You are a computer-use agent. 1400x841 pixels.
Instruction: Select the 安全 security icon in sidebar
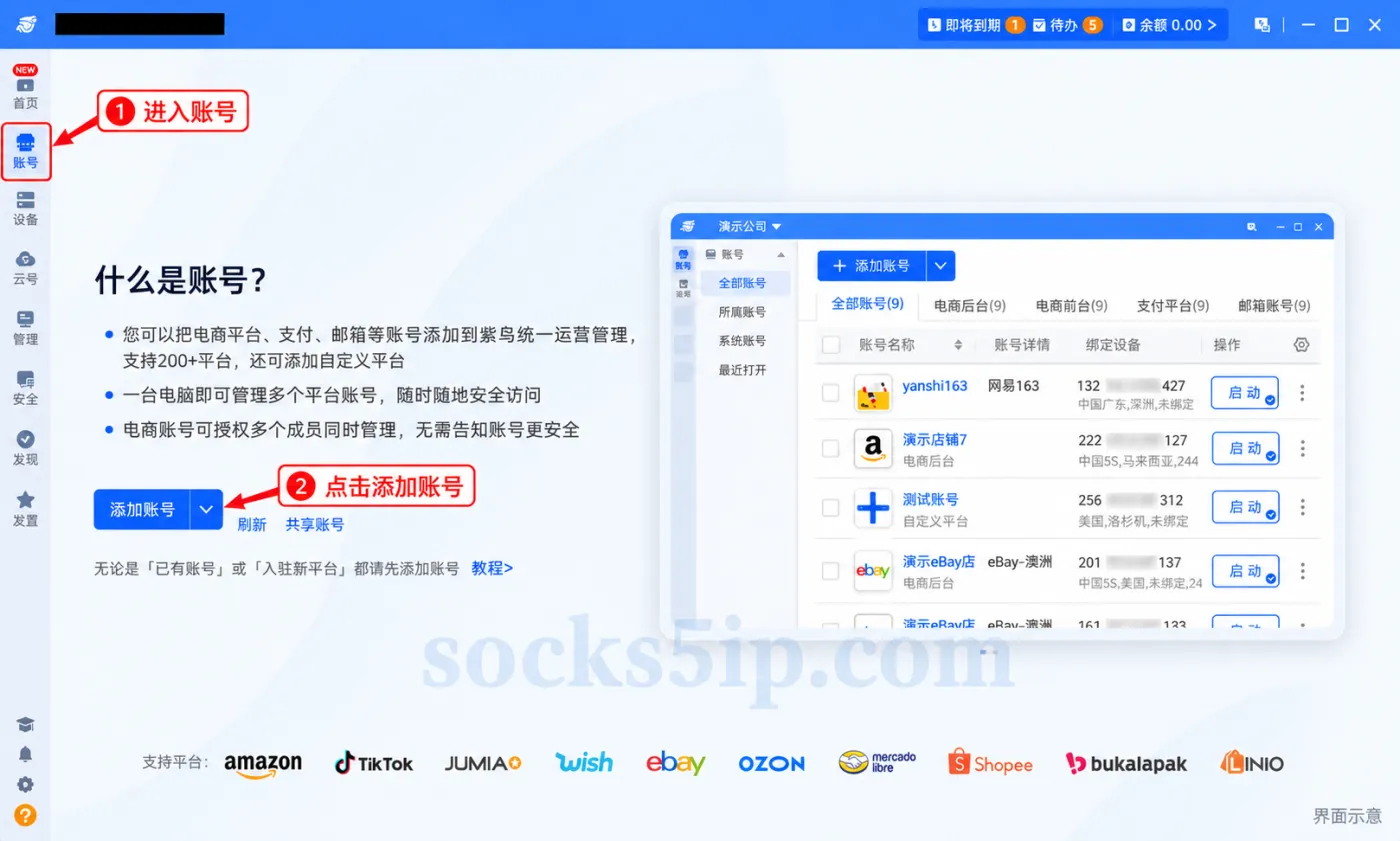click(26, 388)
